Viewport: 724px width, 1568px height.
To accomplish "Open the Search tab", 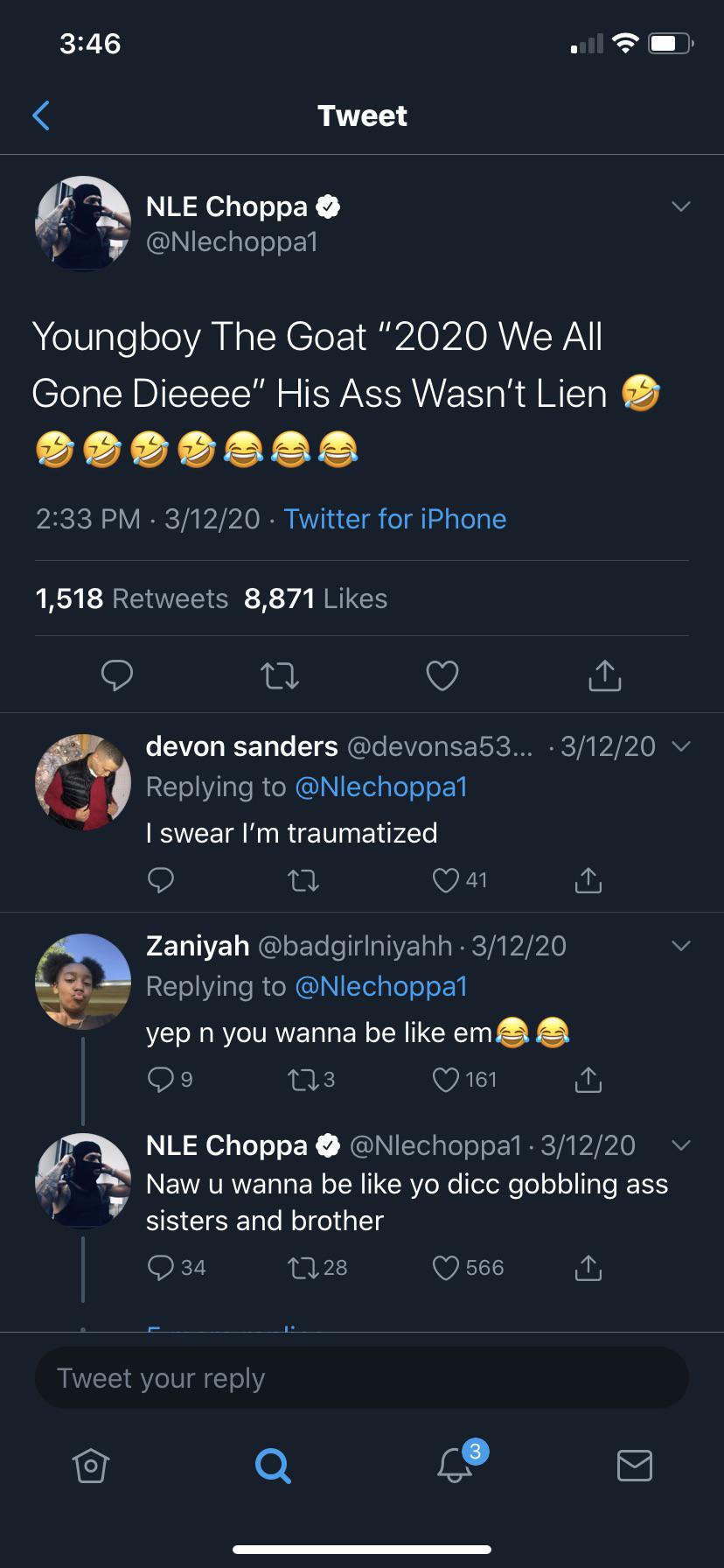I will point(272,1465).
